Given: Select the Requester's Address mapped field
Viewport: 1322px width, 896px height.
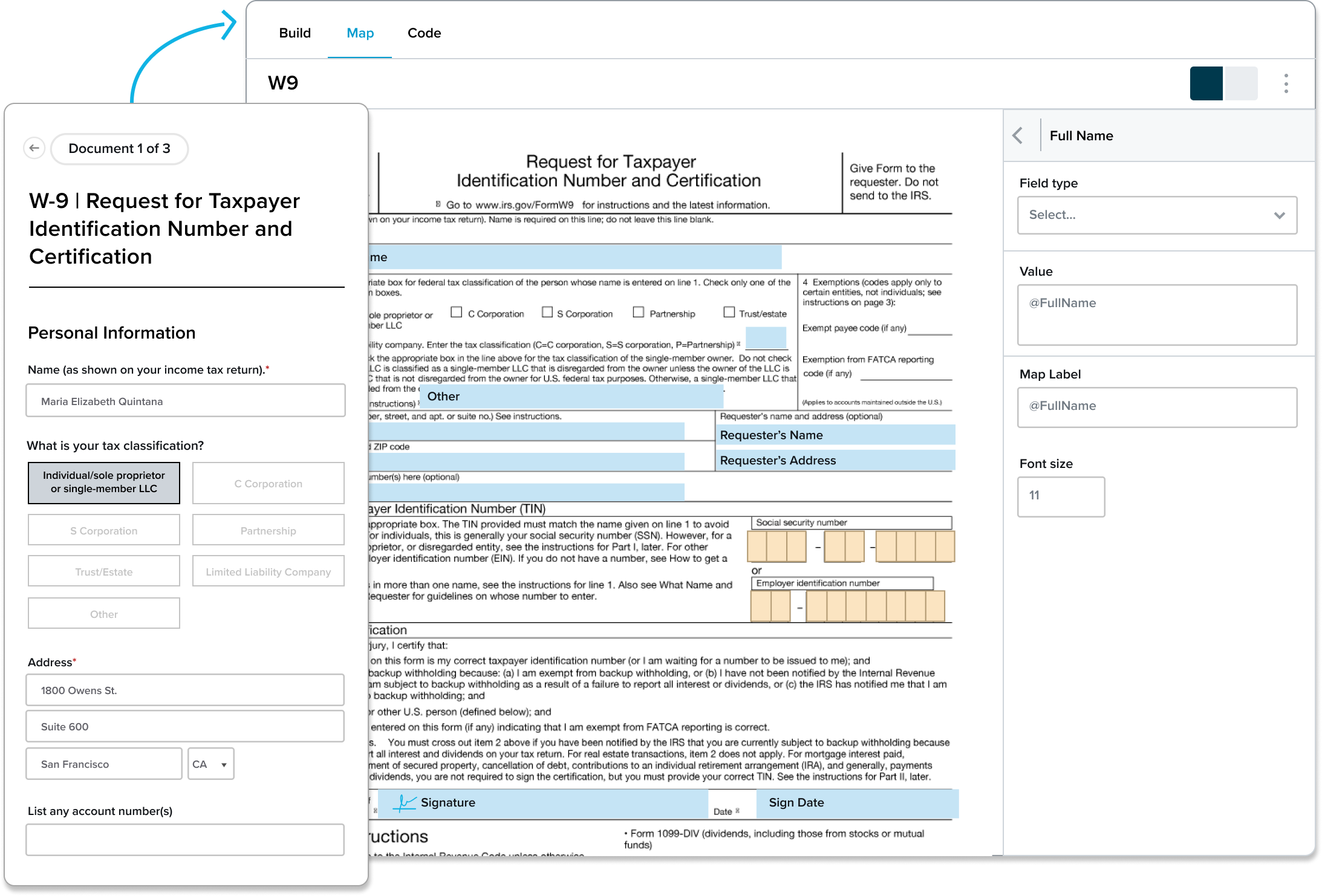Looking at the screenshot, I should click(x=836, y=461).
